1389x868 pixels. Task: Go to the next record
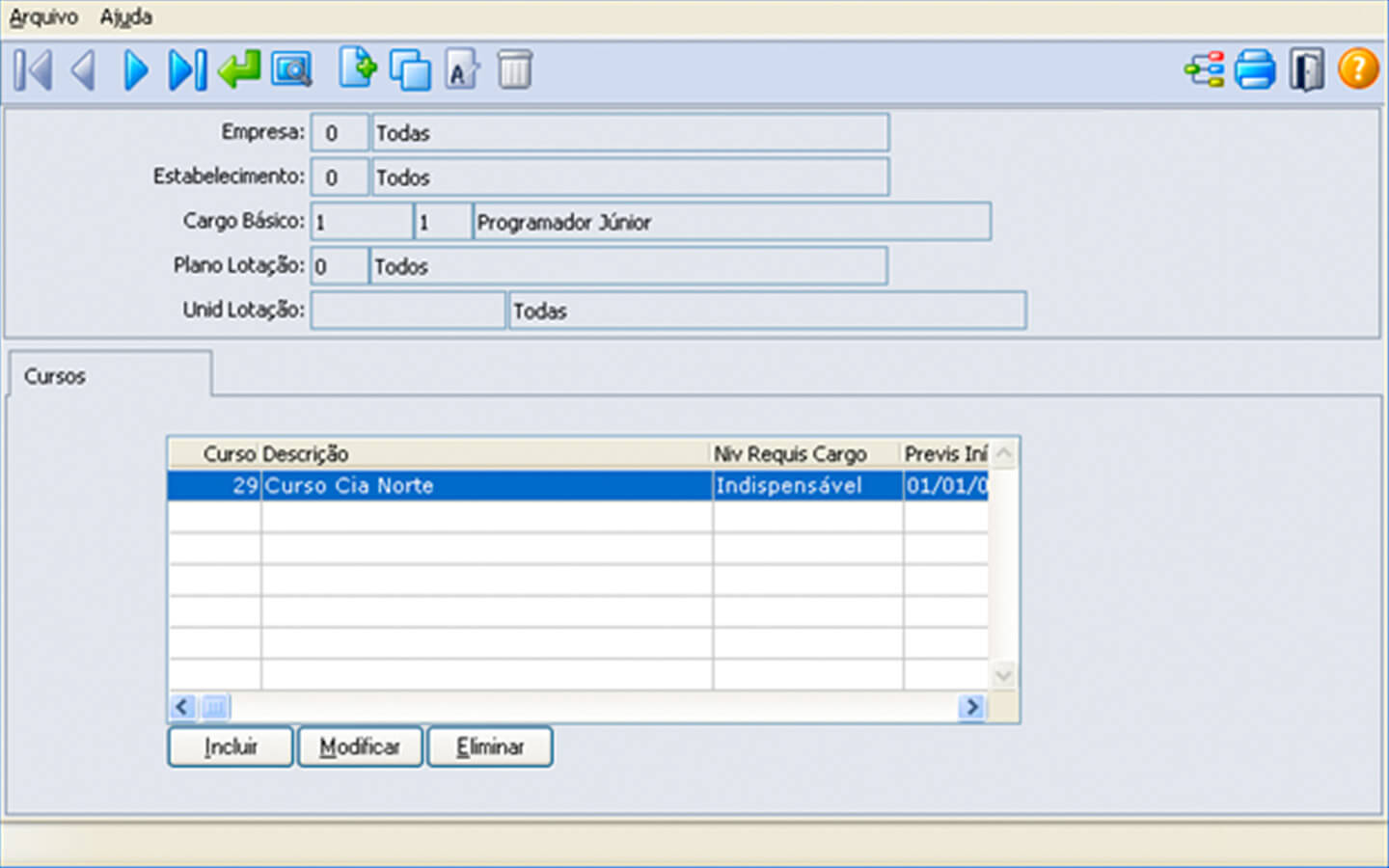[136, 70]
